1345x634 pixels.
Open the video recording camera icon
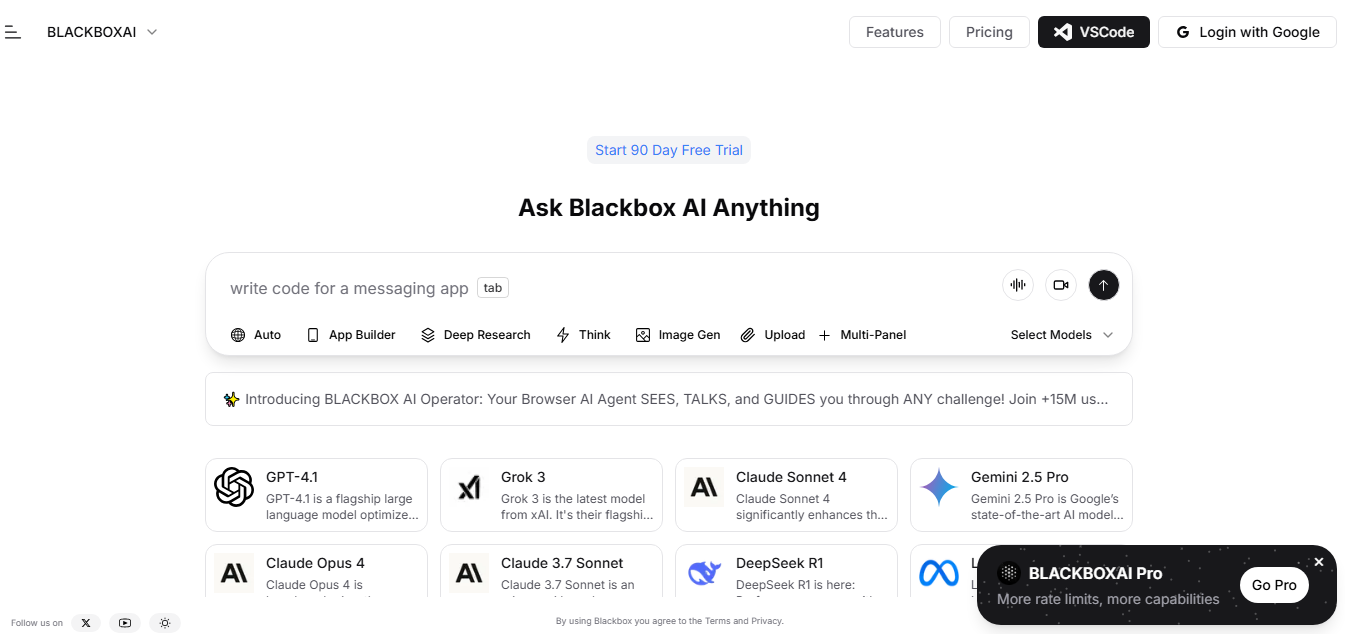(1060, 285)
